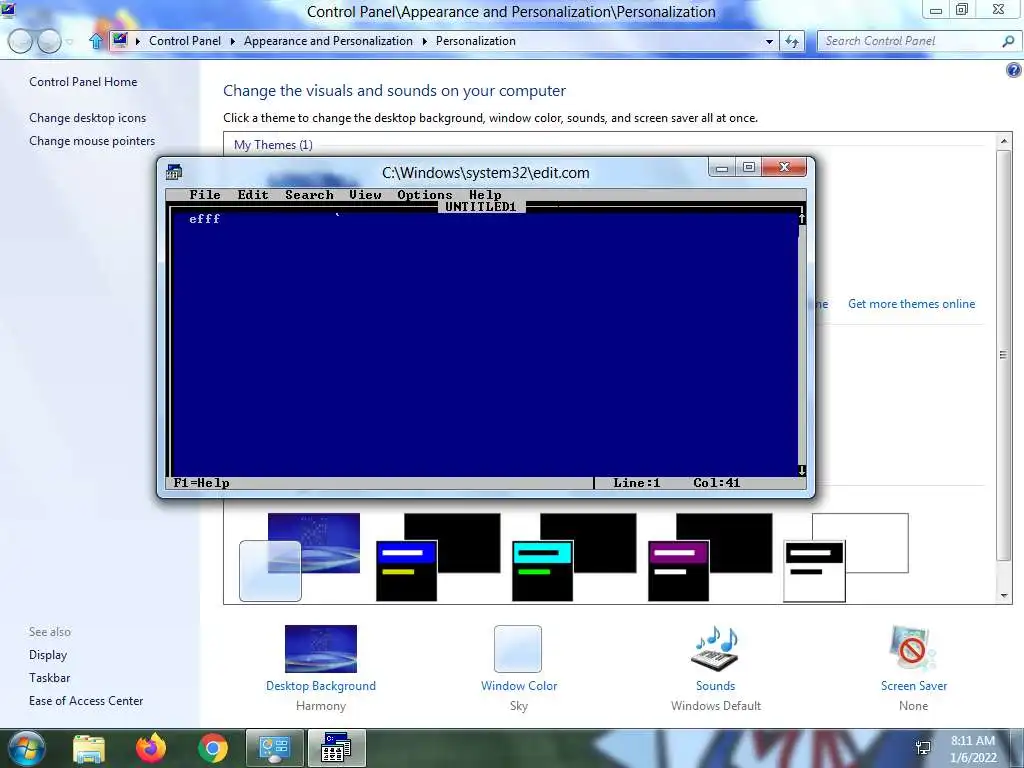Viewport: 1024px width, 768px height.
Task: Open the Help menu in edit.com
Action: pos(485,195)
